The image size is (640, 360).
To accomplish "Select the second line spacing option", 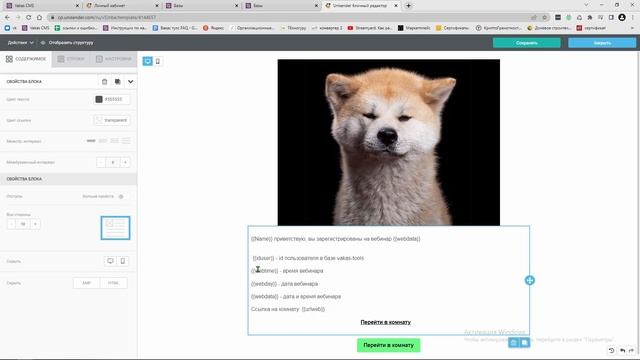I will (x=103, y=141).
